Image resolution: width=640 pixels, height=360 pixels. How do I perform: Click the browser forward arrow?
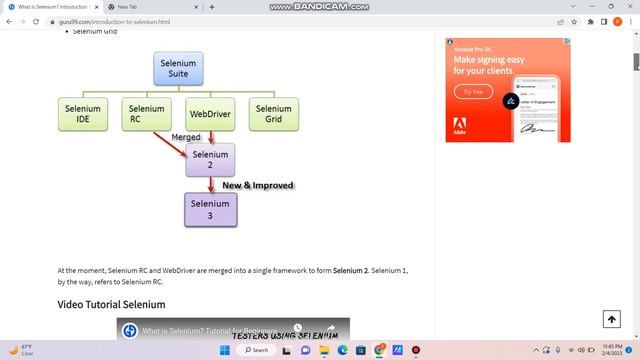(x=22, y=22)
